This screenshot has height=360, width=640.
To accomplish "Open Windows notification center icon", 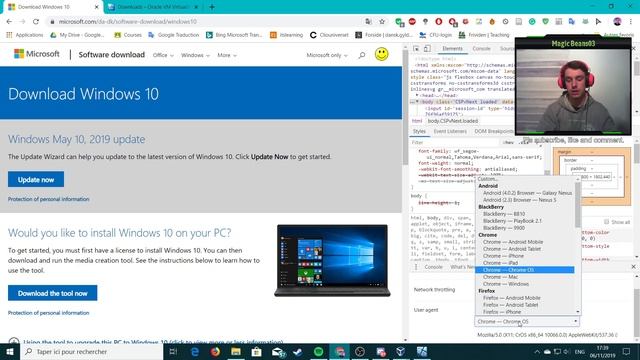I will [626, 351].
